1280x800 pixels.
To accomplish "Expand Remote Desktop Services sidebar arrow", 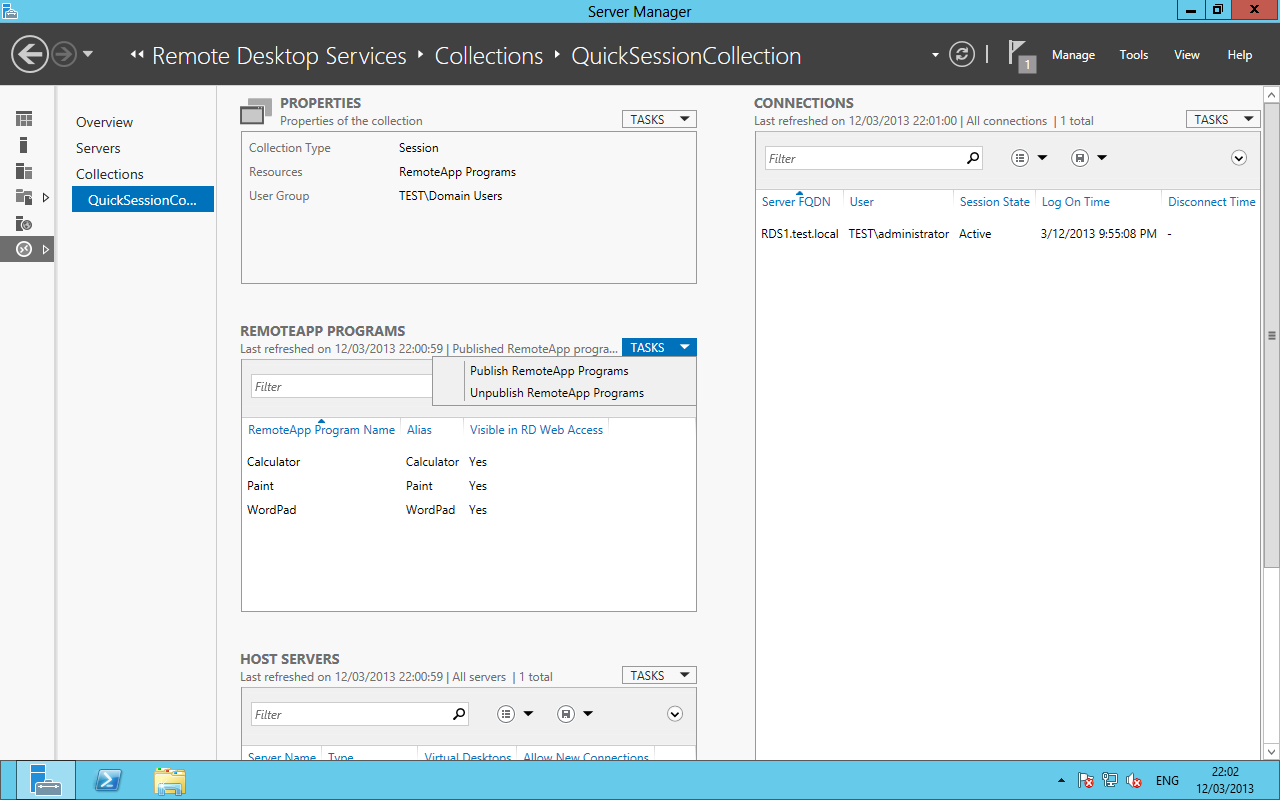I will [46, 249].
